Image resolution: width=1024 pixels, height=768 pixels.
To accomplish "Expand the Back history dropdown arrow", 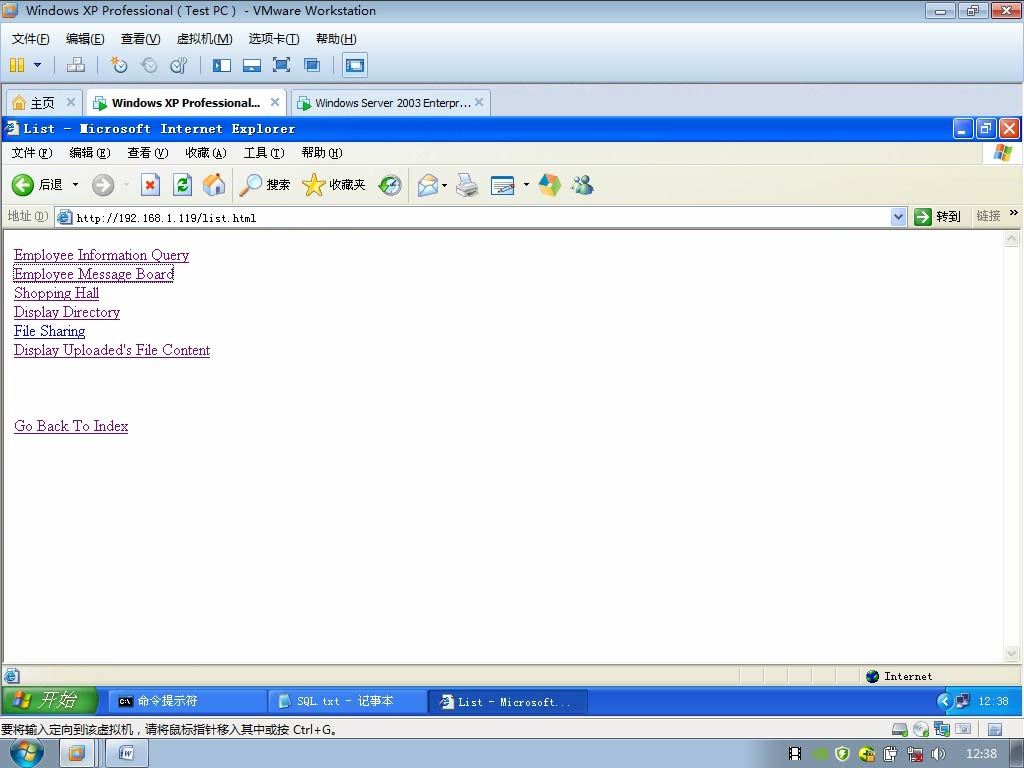I will (x=75, y=185).
